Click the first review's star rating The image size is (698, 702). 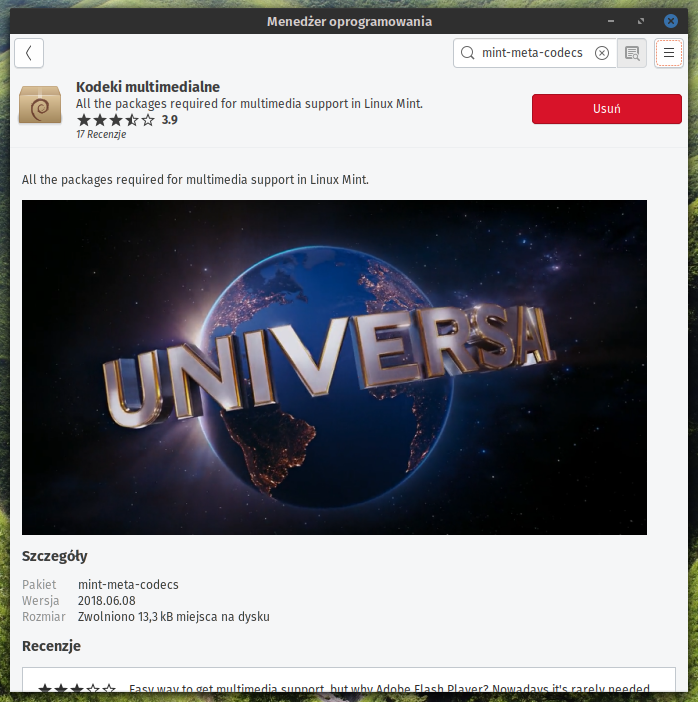[x=77, y=688]
